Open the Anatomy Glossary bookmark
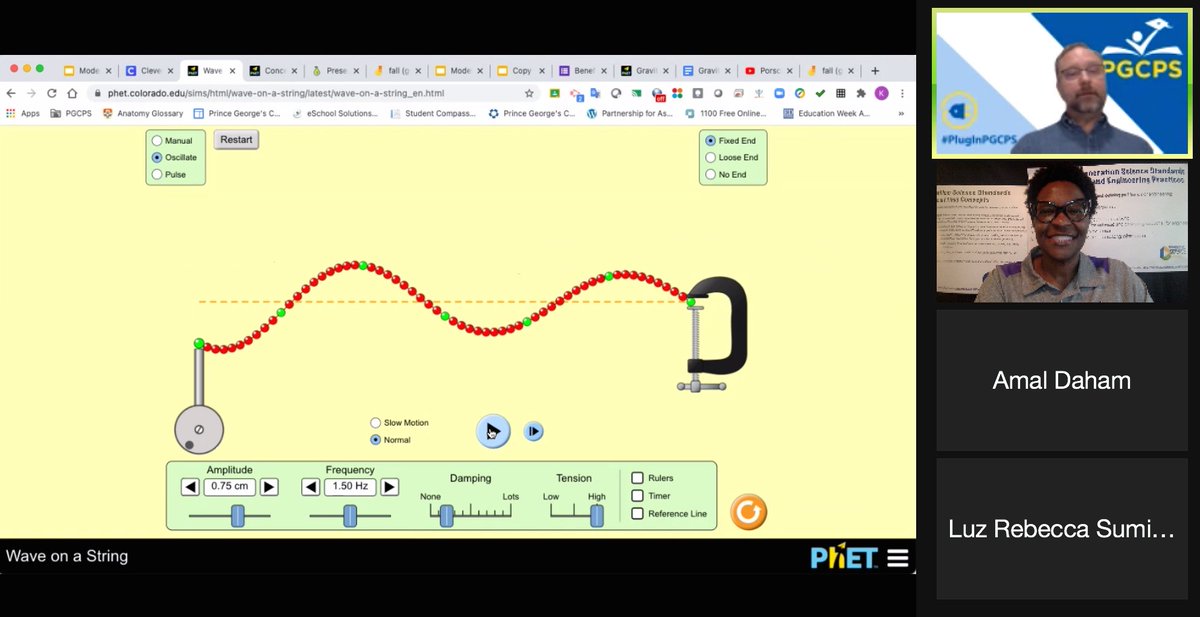The height and width of the screenshot is (617, 1200). (x=143, y=113)
